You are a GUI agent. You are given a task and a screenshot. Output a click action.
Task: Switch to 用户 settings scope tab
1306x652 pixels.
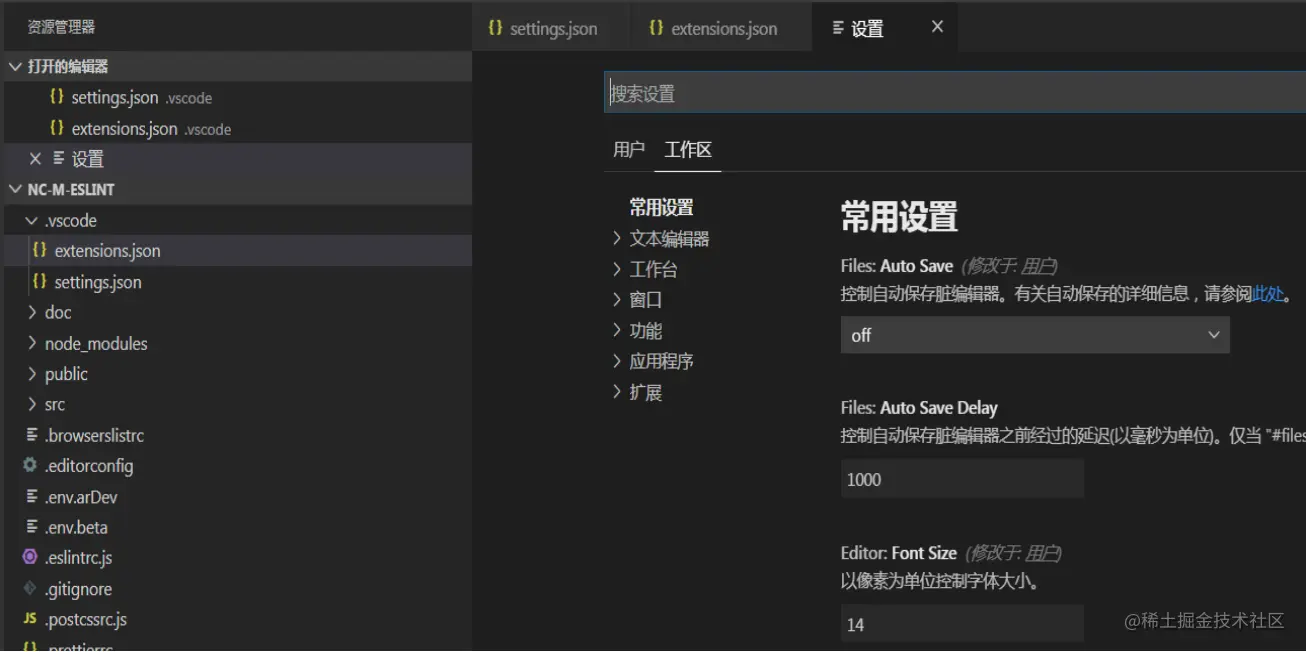click(x=629, y=149)
